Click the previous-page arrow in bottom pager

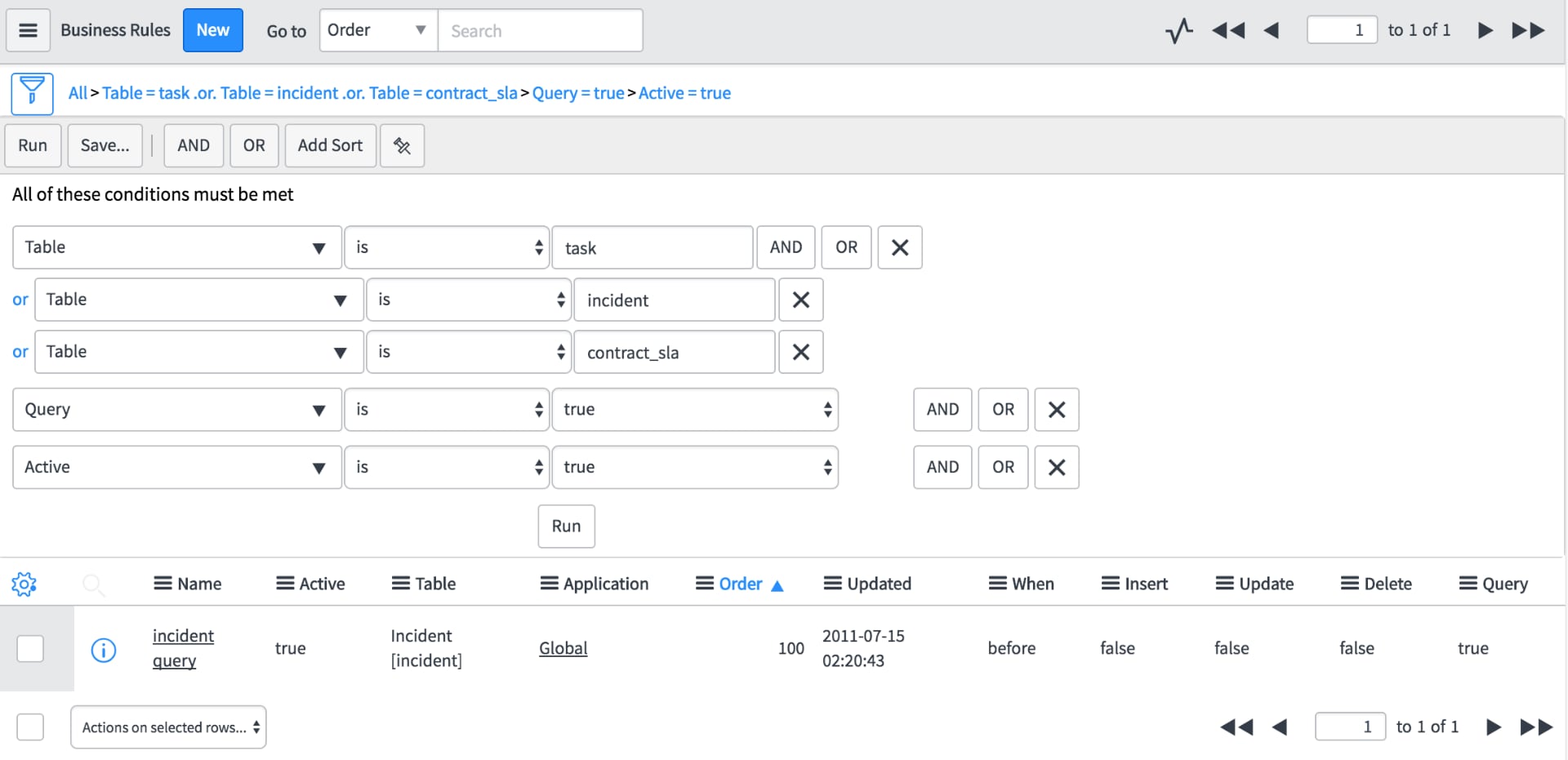pyautogui.click(x=1279, y=726)
